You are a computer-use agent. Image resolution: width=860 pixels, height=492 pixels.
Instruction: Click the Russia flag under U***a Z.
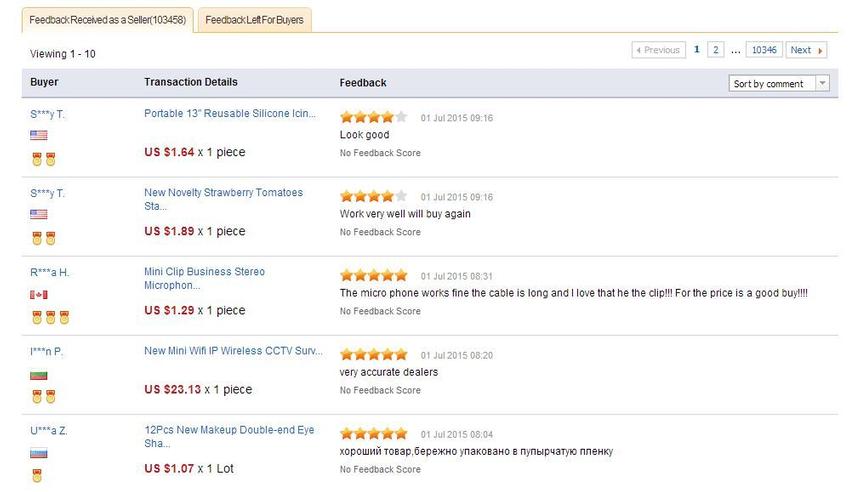(39, 454)
